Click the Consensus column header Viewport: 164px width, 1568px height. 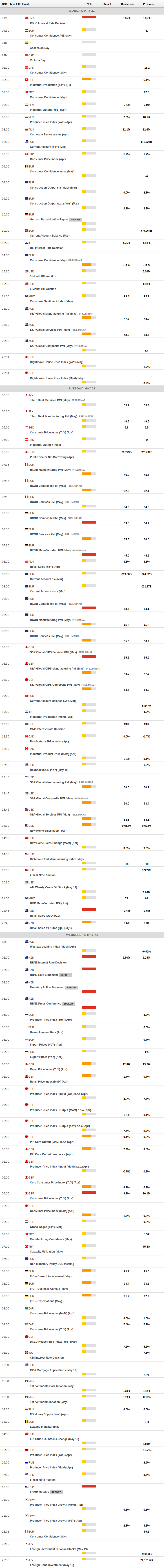(x=127, y=4)
